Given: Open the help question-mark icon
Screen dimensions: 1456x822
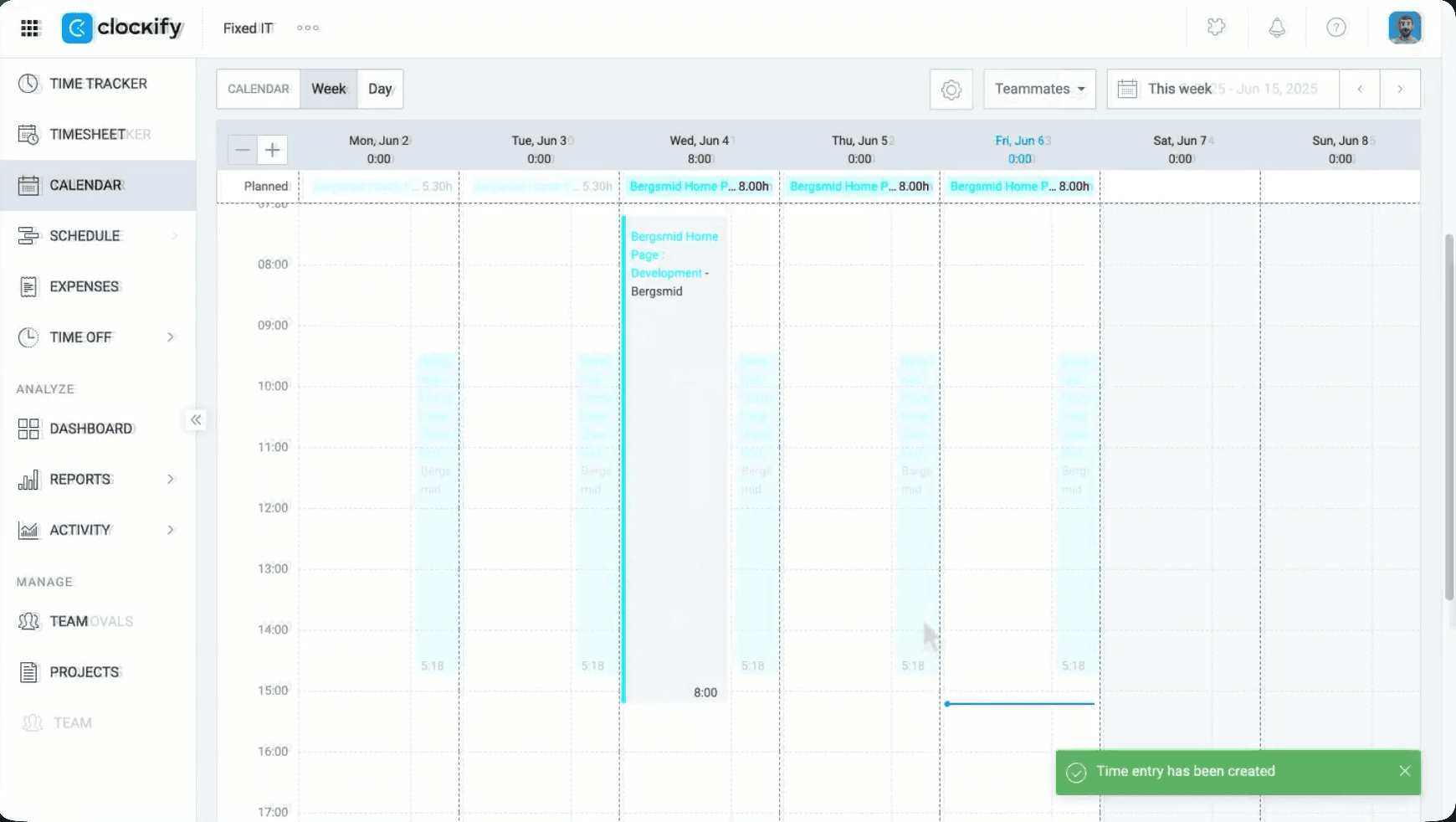Looking at the screenshot, I should [1336, 28].
